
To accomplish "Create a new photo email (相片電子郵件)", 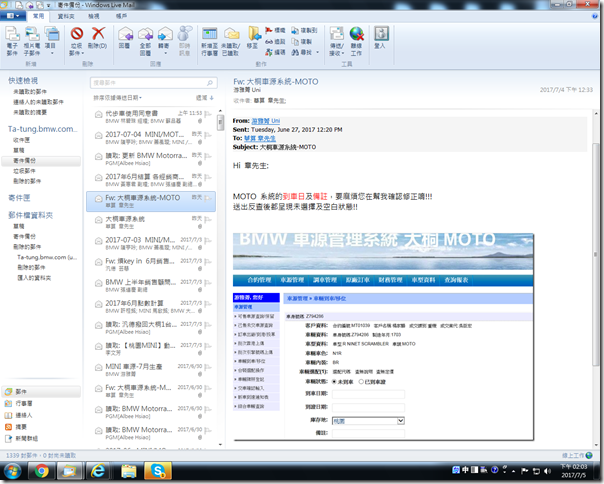I will click(x=32, y=41).
